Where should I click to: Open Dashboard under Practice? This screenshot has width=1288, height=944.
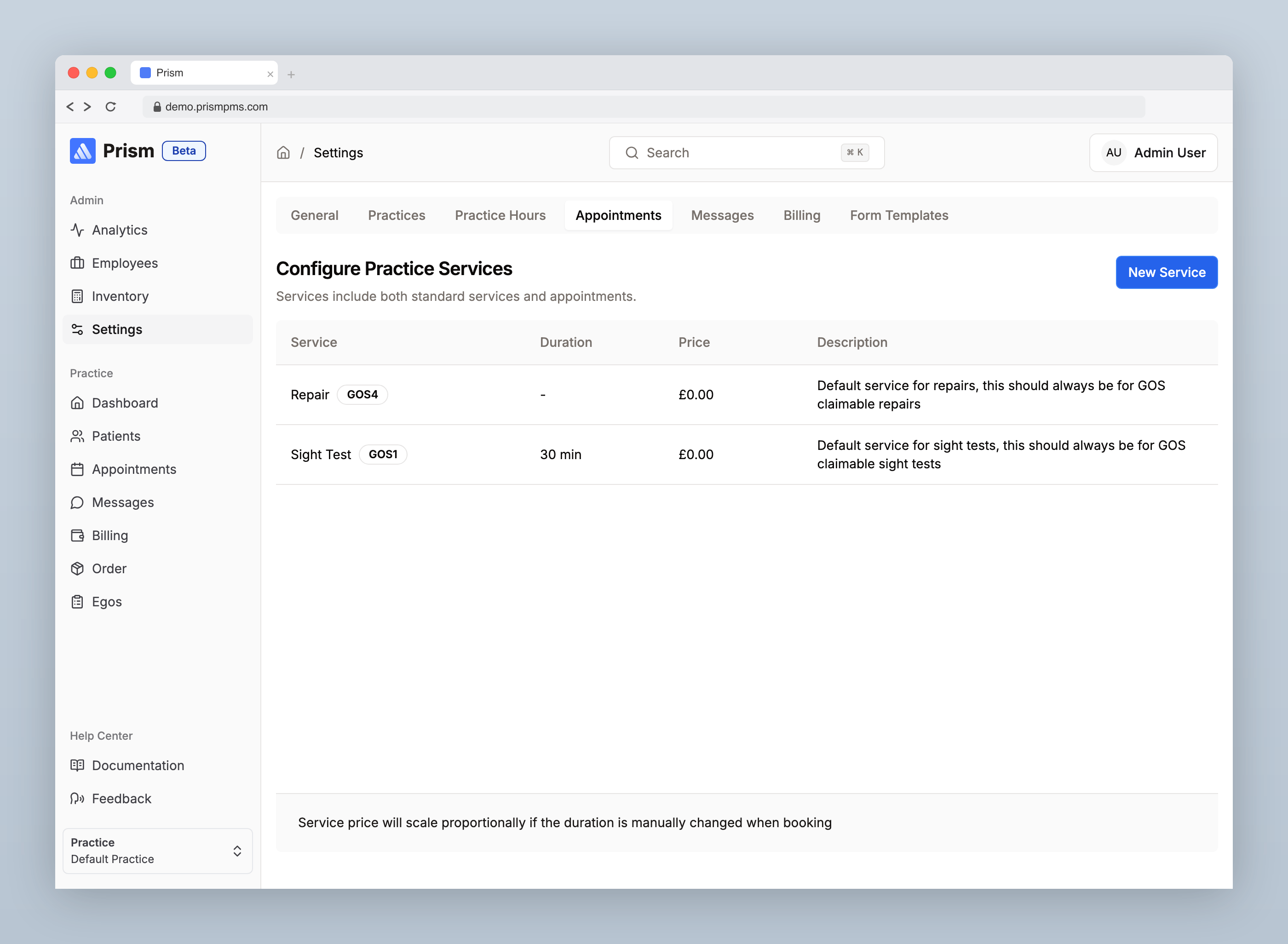coord(125,403)
